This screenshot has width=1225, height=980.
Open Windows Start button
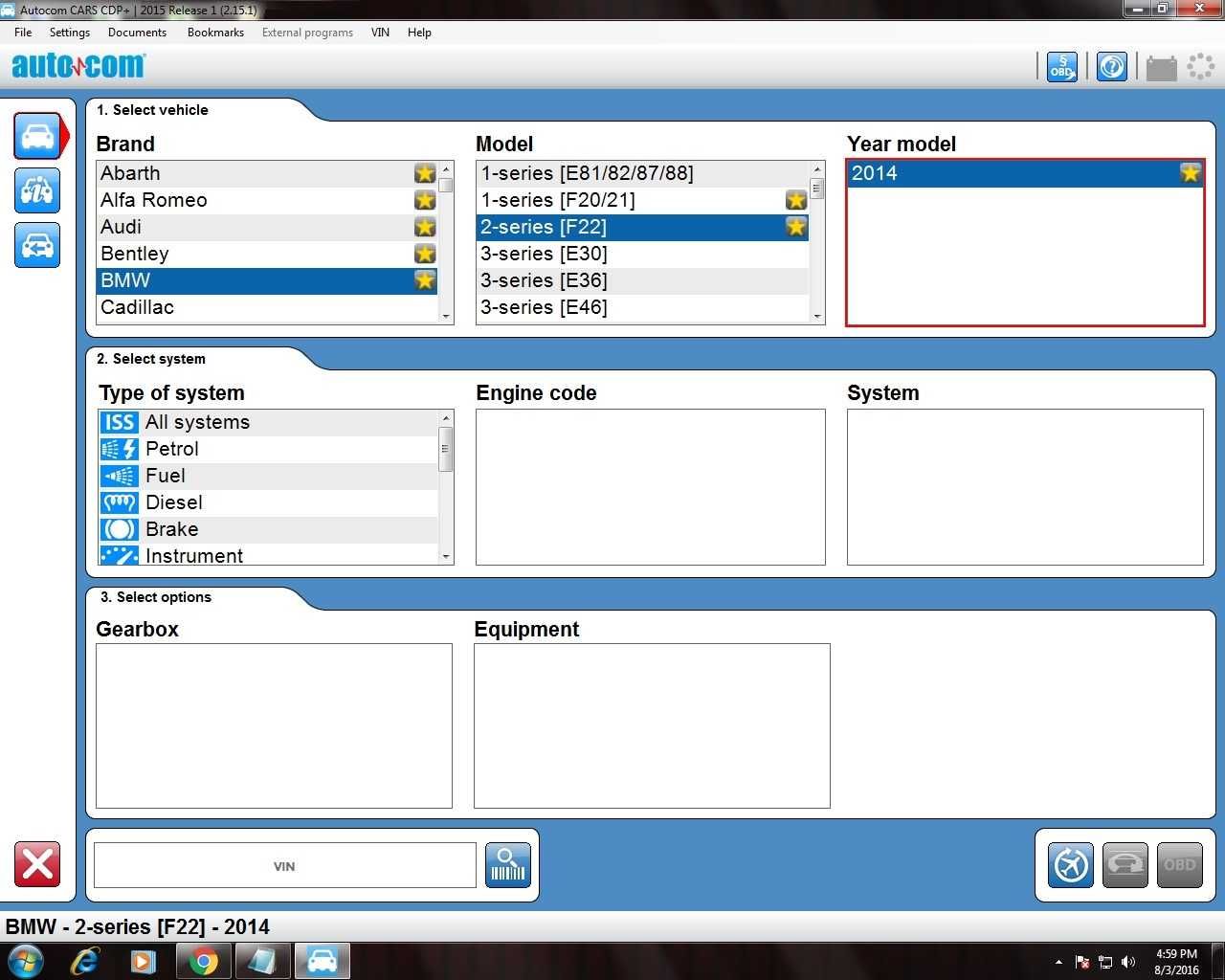click(x=26, y=961)
